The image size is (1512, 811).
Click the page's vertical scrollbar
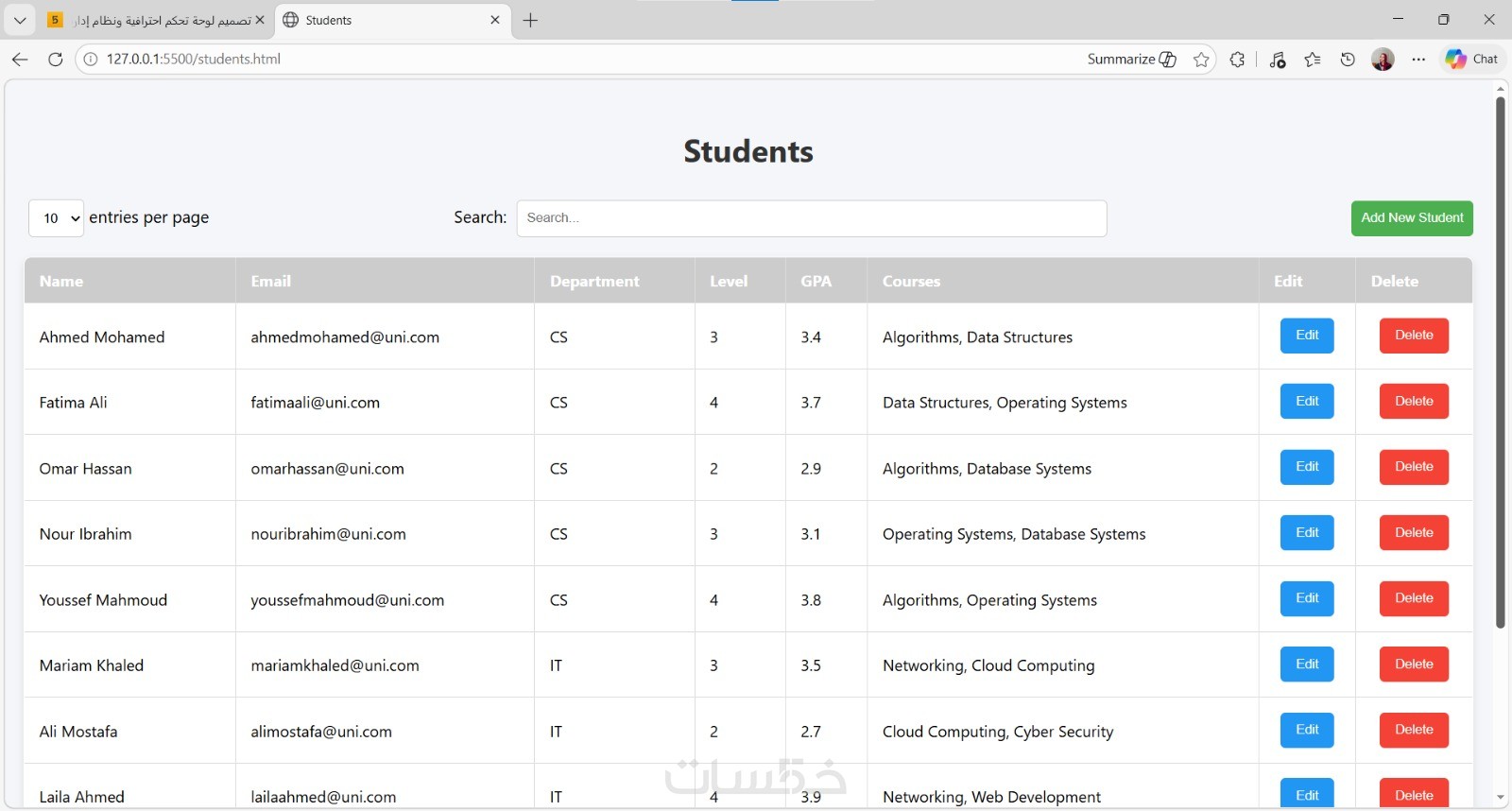coord(1500,359)
